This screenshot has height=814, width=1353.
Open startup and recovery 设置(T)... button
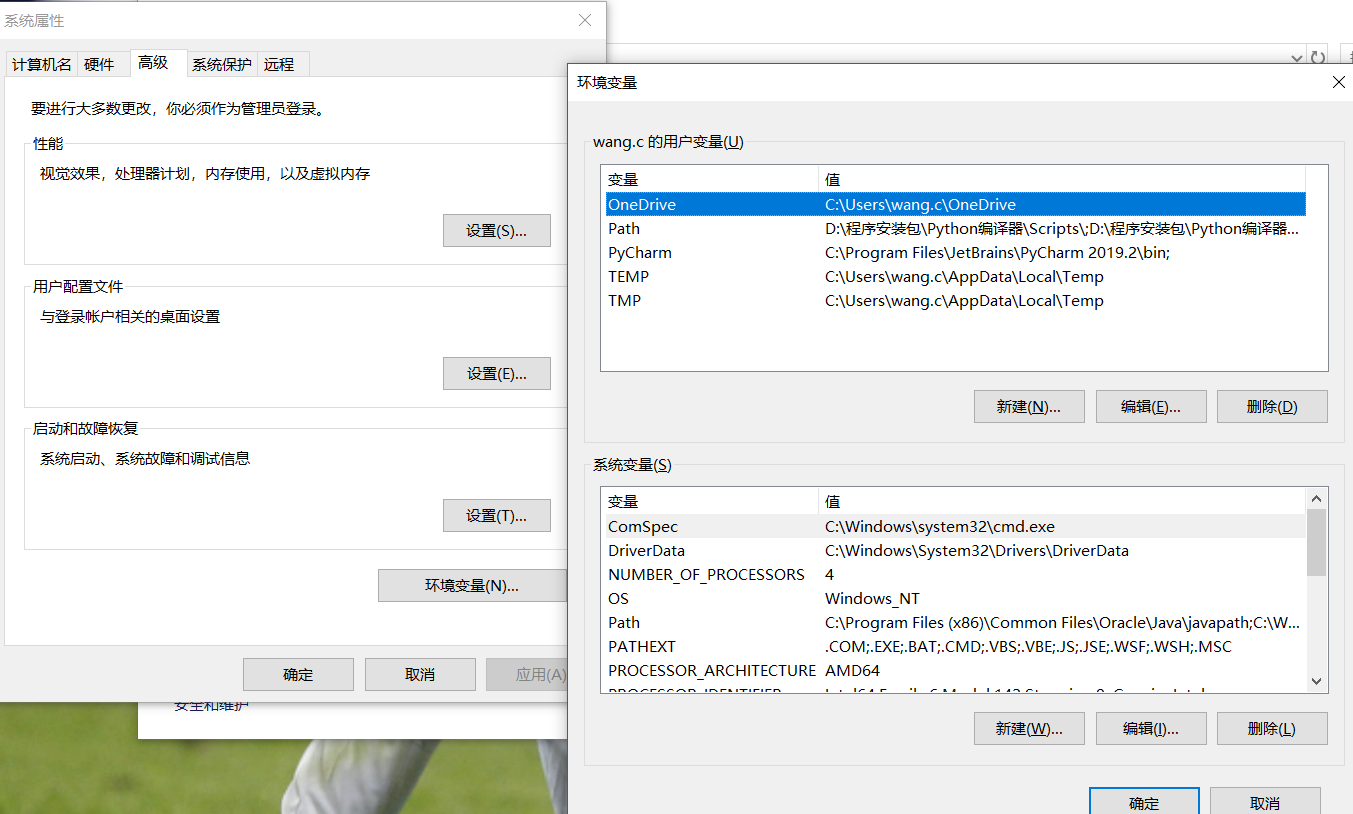[x=497, y=515]
